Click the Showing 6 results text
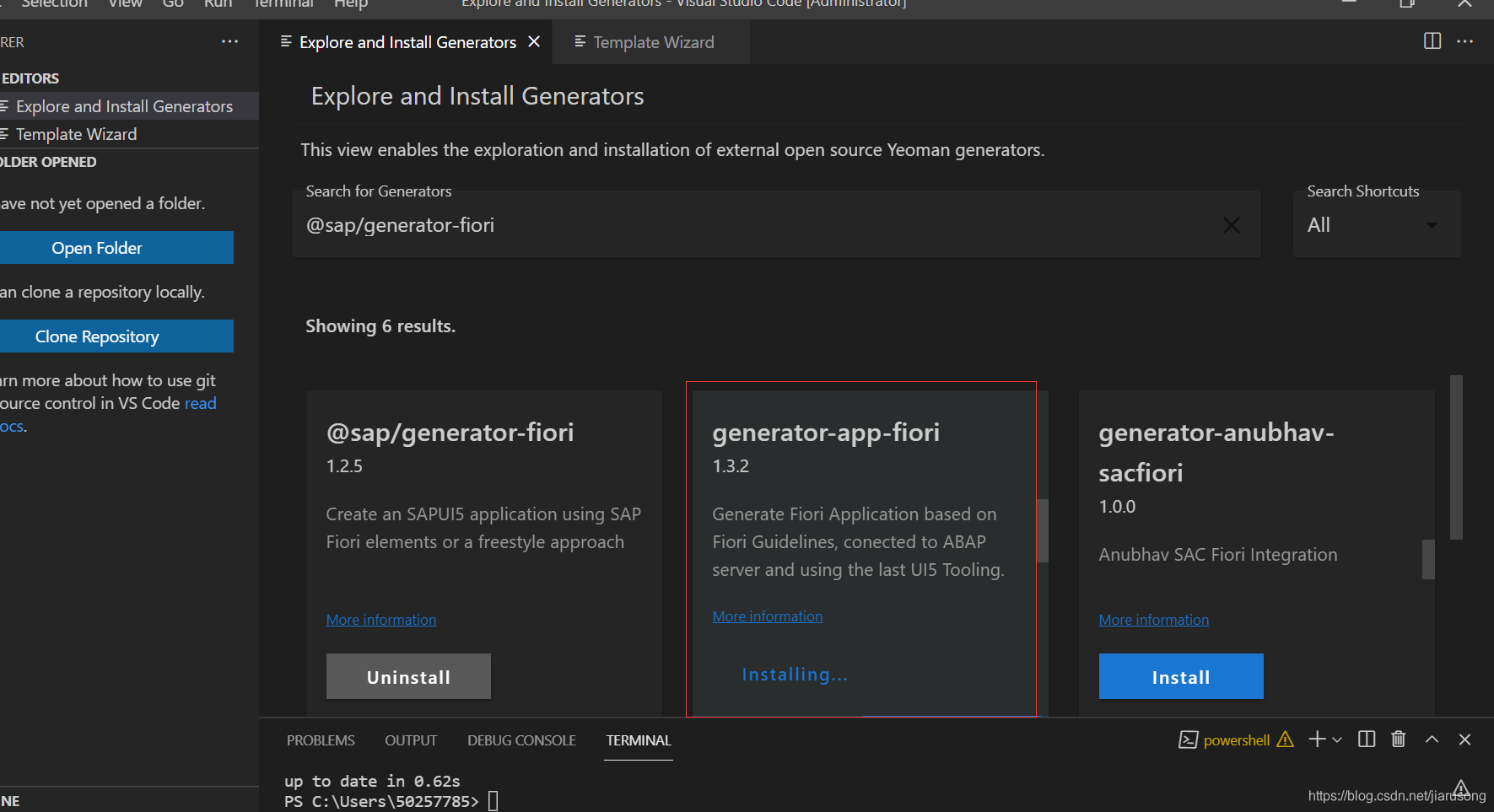This screenshot has width=1494, height=812. click(380, 326)
